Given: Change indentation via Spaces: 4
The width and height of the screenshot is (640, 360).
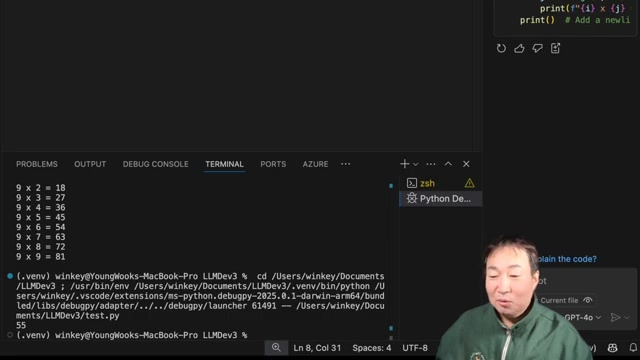Looking at the screenshot, I should click(371, 348).
